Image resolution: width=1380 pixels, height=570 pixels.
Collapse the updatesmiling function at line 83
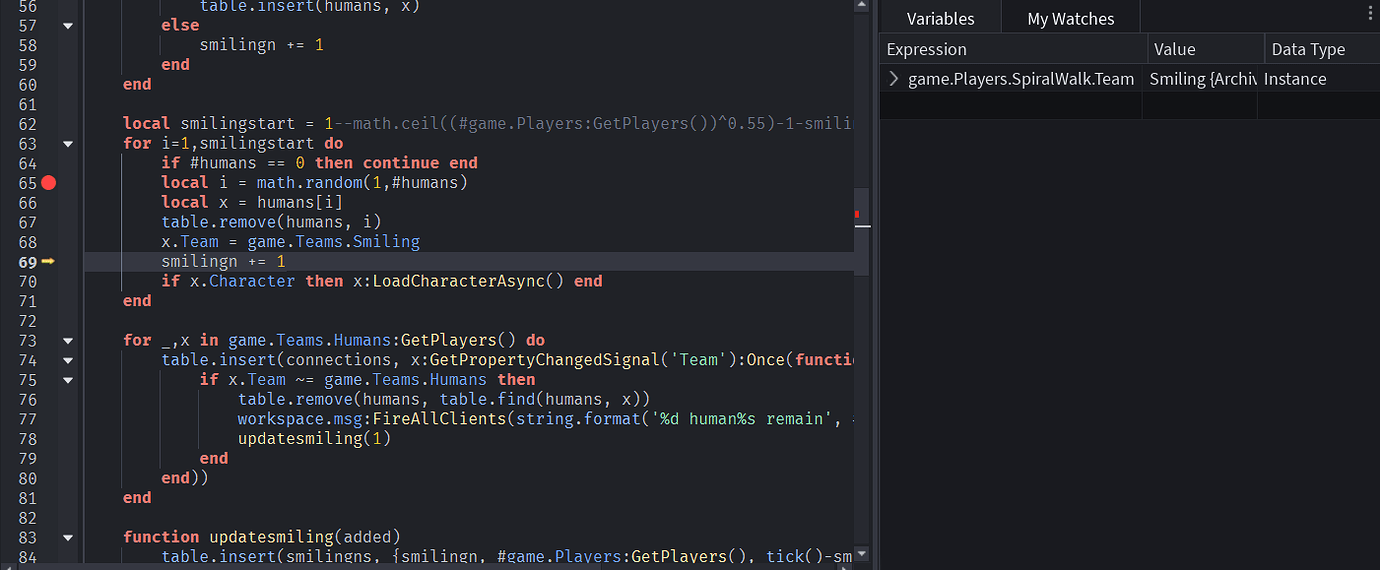tap(68, 538)
